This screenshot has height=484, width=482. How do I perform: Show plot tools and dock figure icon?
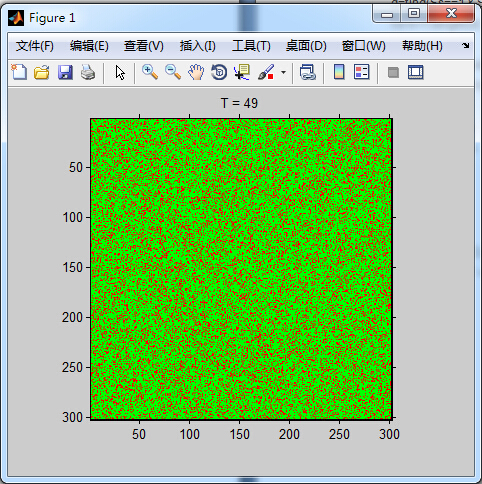[416, 72]
